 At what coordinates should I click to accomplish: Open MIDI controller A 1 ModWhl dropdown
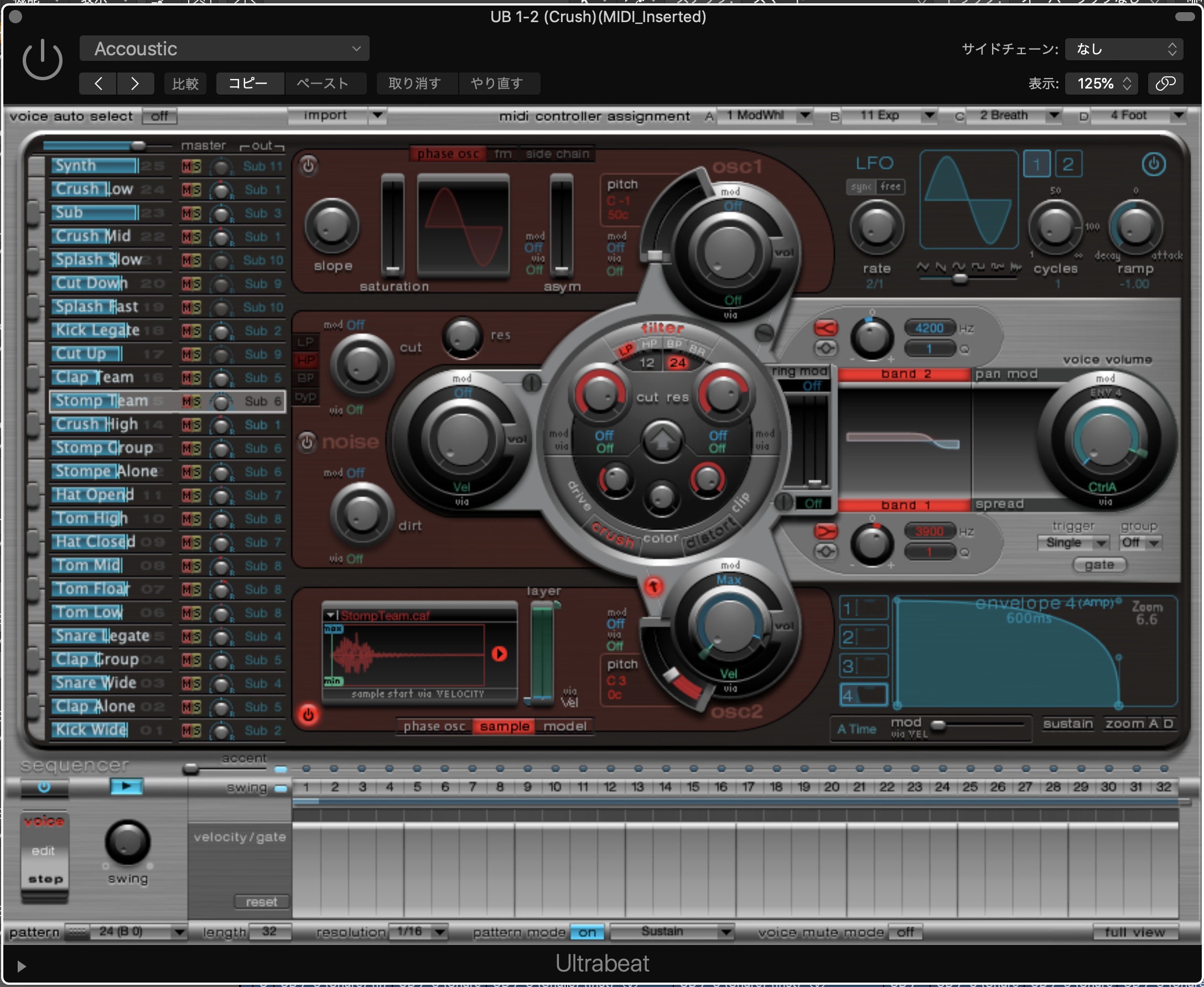click(x=764, y=116)
